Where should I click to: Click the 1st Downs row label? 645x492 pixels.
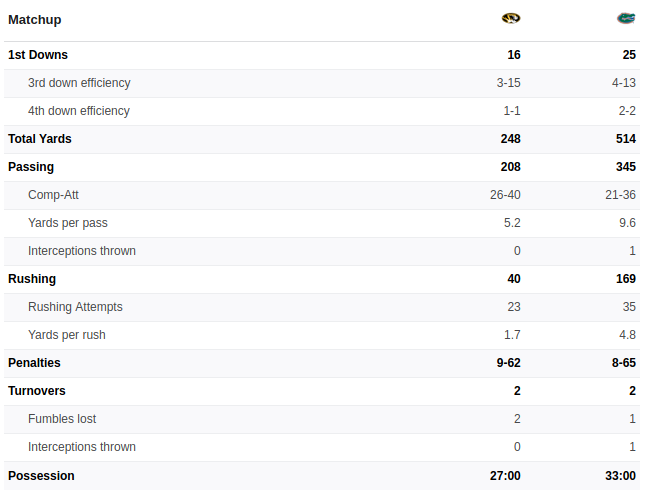[38, 55]
